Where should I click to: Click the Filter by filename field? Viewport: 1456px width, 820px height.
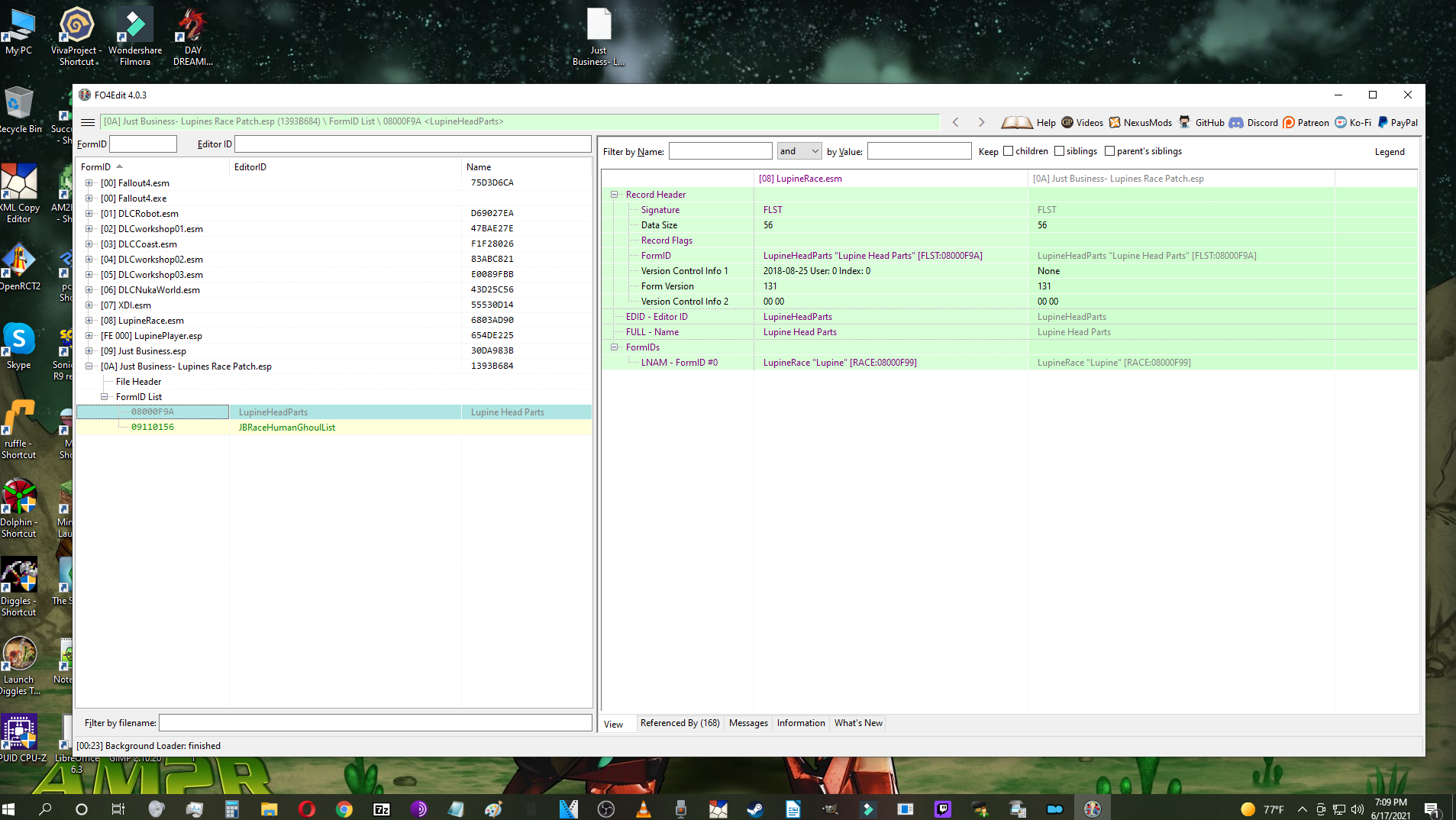(375, 722)
